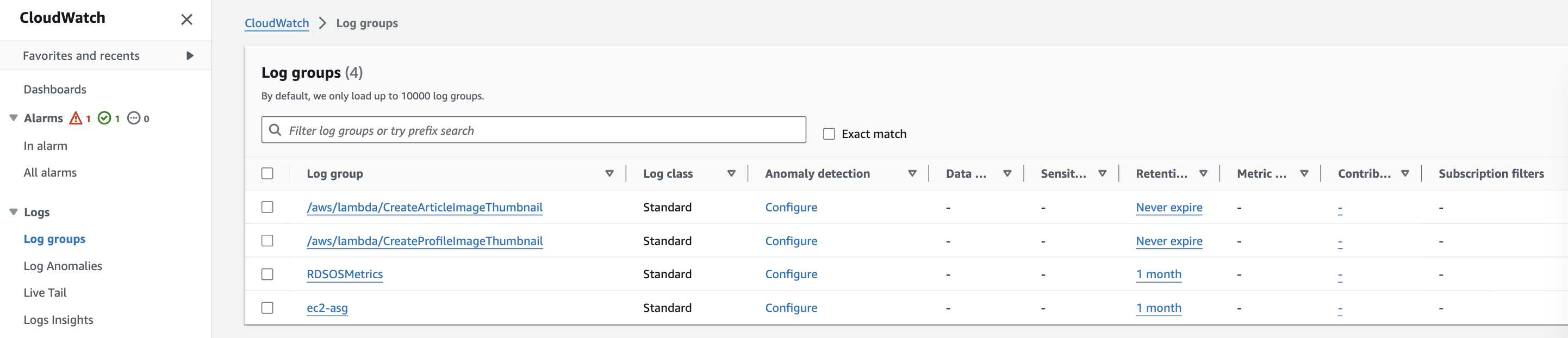Open the /aws/lambda/CreateArticleImageThumbnail log group

click(x=424, y=207)
